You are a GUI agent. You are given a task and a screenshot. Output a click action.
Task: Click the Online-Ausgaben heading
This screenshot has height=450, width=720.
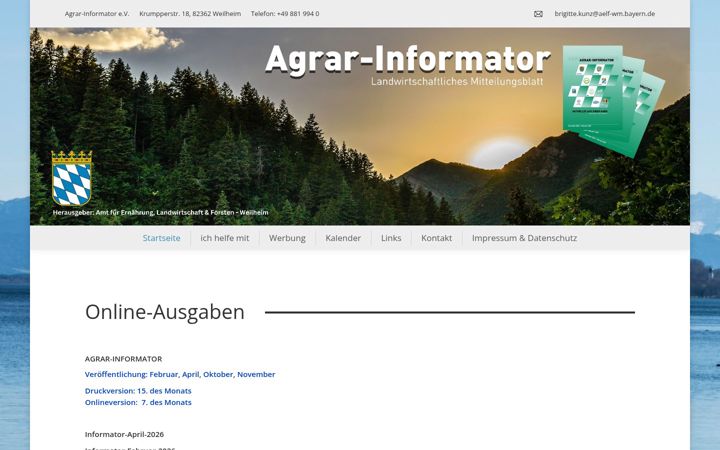click(165, 312)
